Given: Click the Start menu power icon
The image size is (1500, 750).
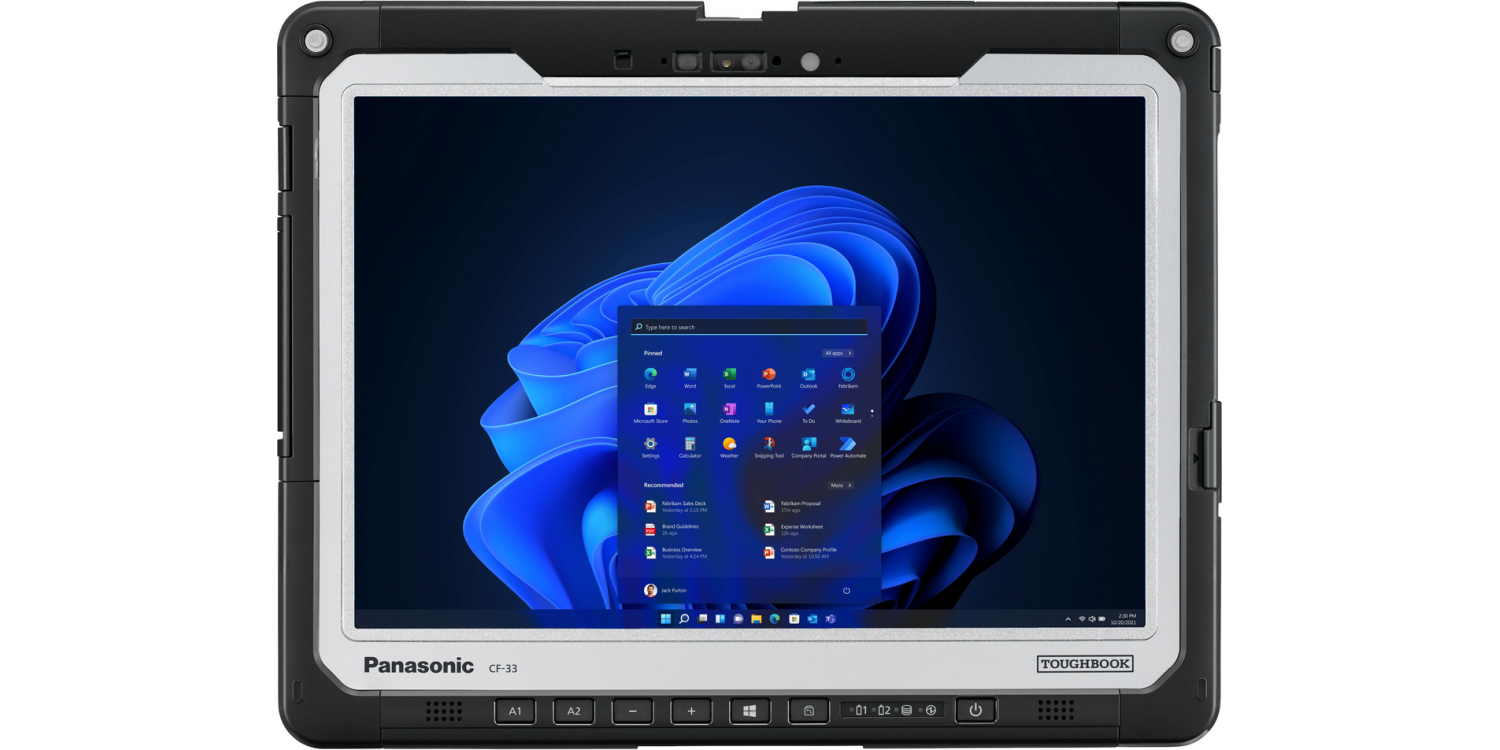Looking at the screenshot, I should click(846, 590).
